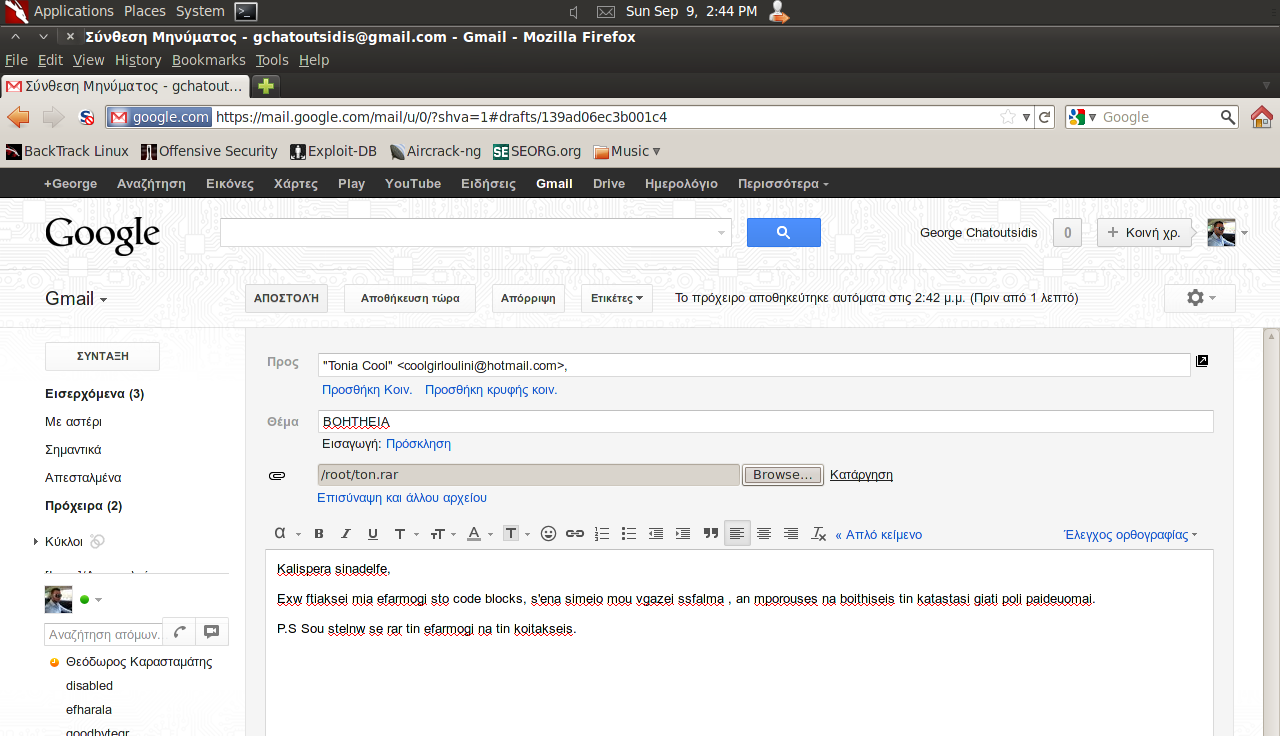The image size is (1280, 736).
Task: Start a phone call from chat
Action: point(179,632)
